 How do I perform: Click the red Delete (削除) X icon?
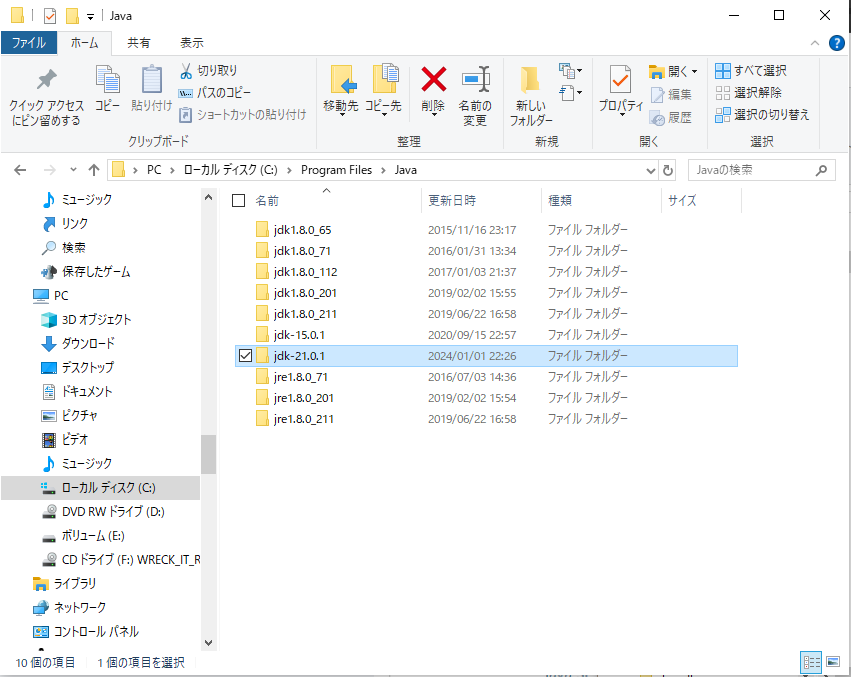point(434,79)
